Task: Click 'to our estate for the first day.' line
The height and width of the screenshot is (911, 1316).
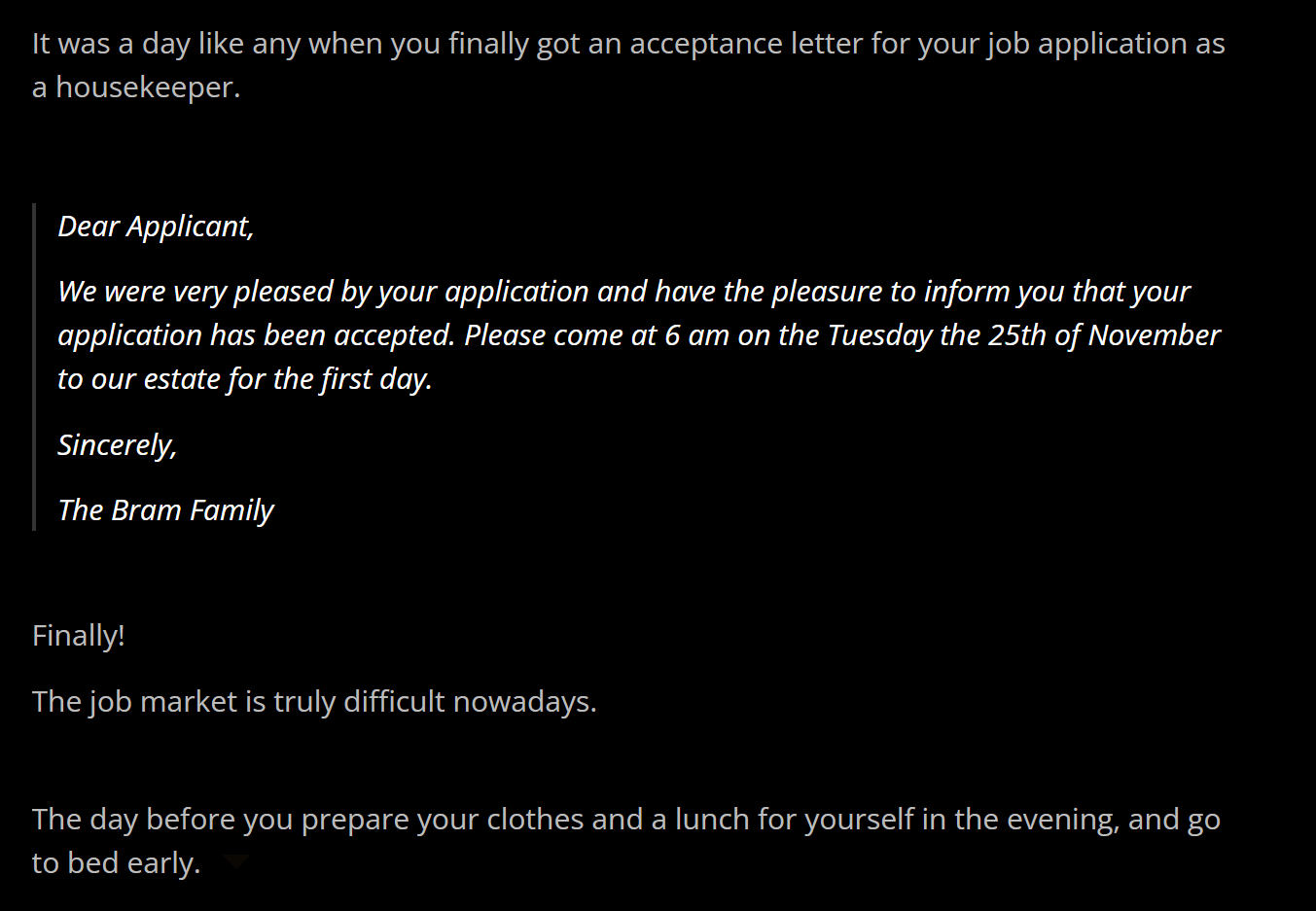Action: click(x=245, y=379)
